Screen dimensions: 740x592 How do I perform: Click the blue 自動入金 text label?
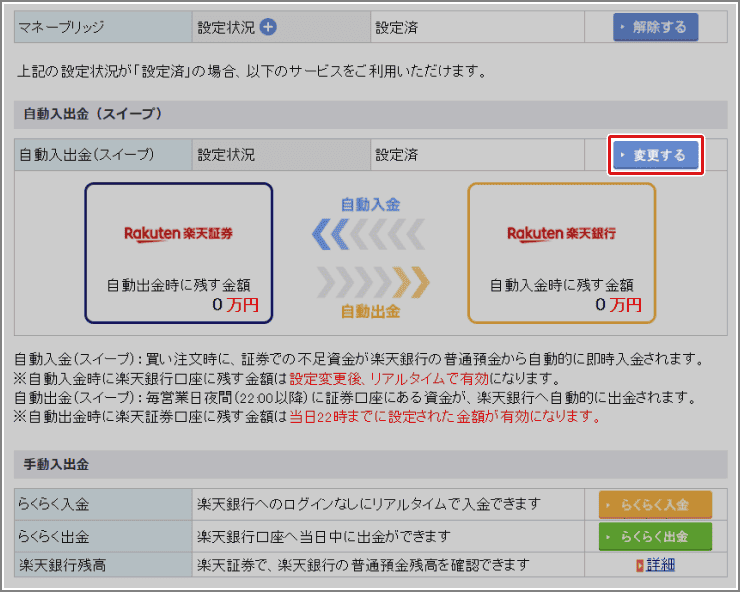pos(370,204)
